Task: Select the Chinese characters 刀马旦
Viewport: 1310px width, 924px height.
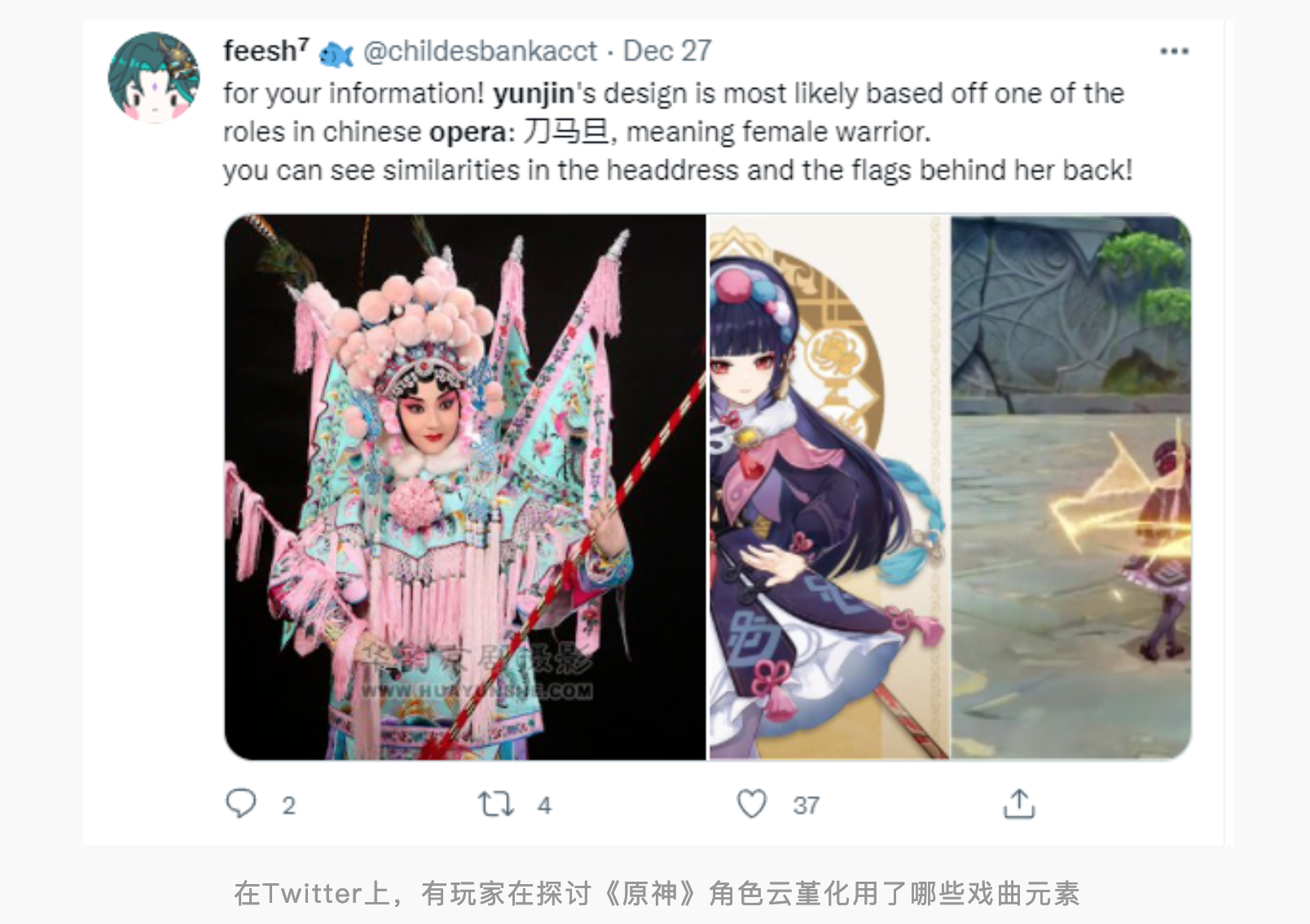Action: (566, 131)
